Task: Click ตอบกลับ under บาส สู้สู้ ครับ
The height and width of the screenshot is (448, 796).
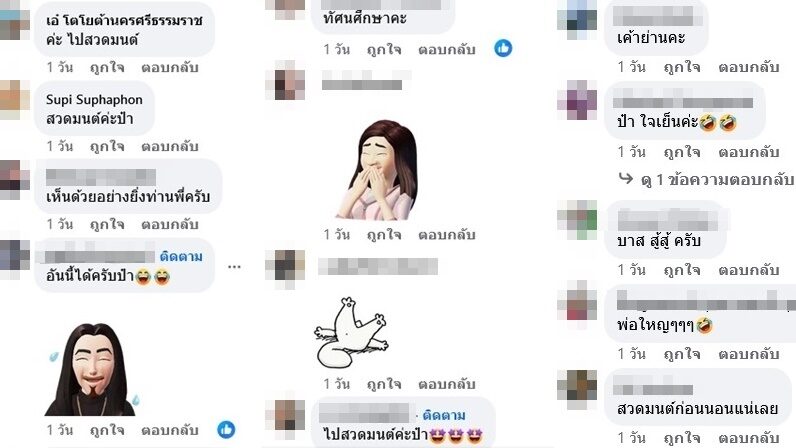Action: 748,270
